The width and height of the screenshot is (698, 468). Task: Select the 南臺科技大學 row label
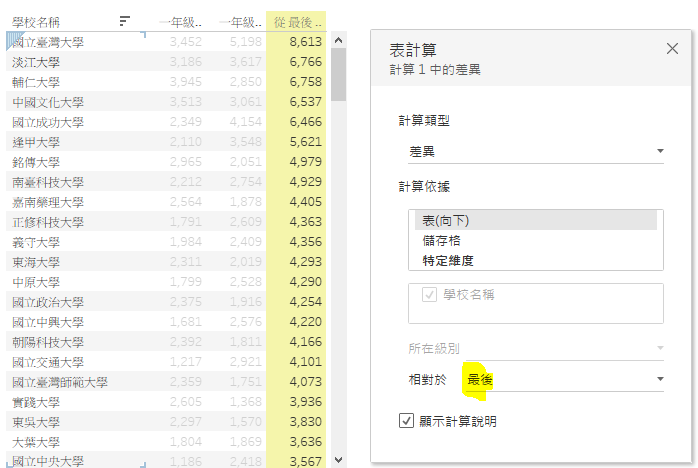48,183
